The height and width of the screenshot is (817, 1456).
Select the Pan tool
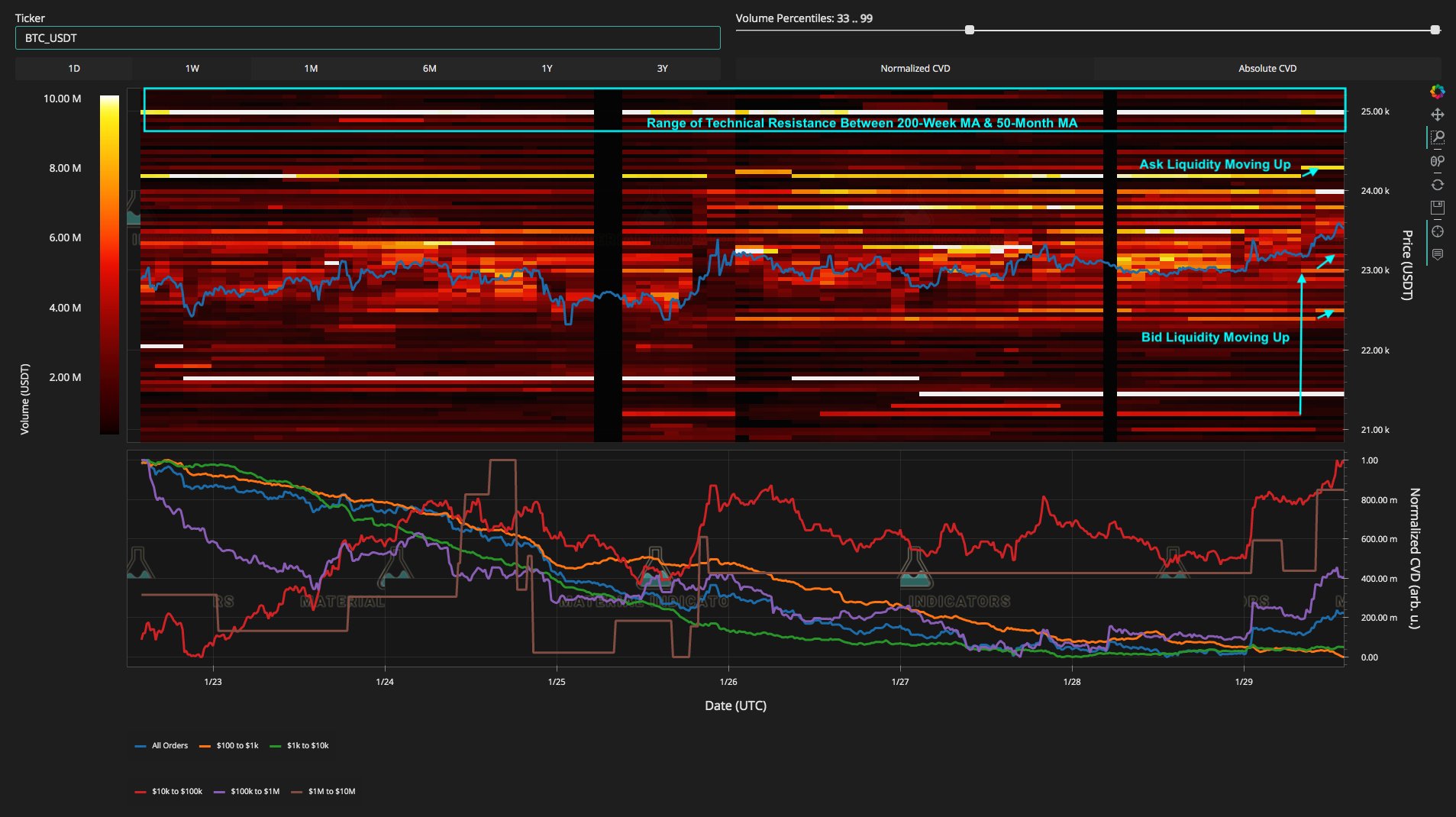coord(1437,115)
